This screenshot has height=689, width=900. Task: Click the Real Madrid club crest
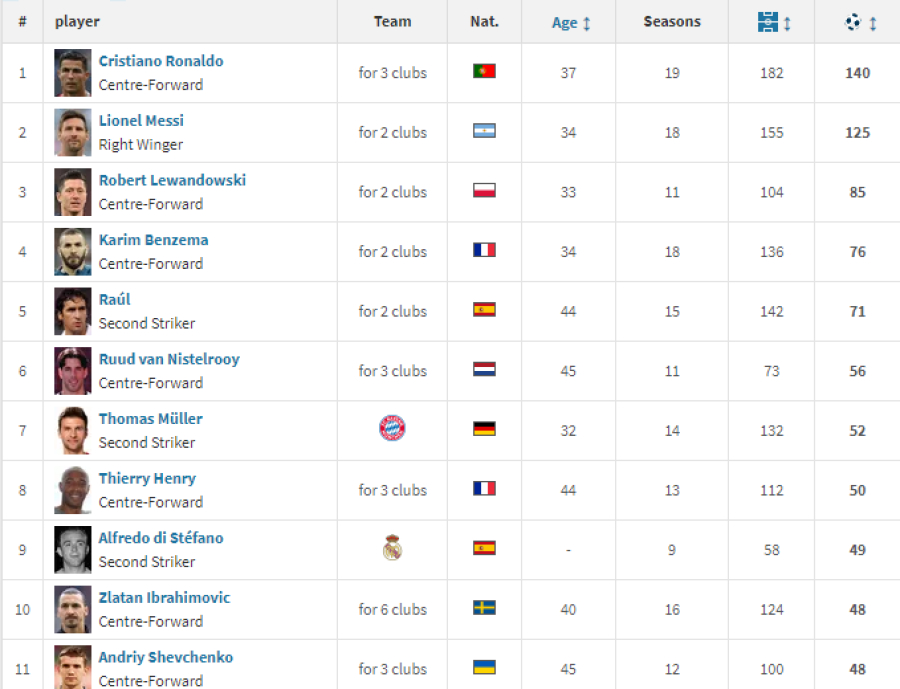393,548
